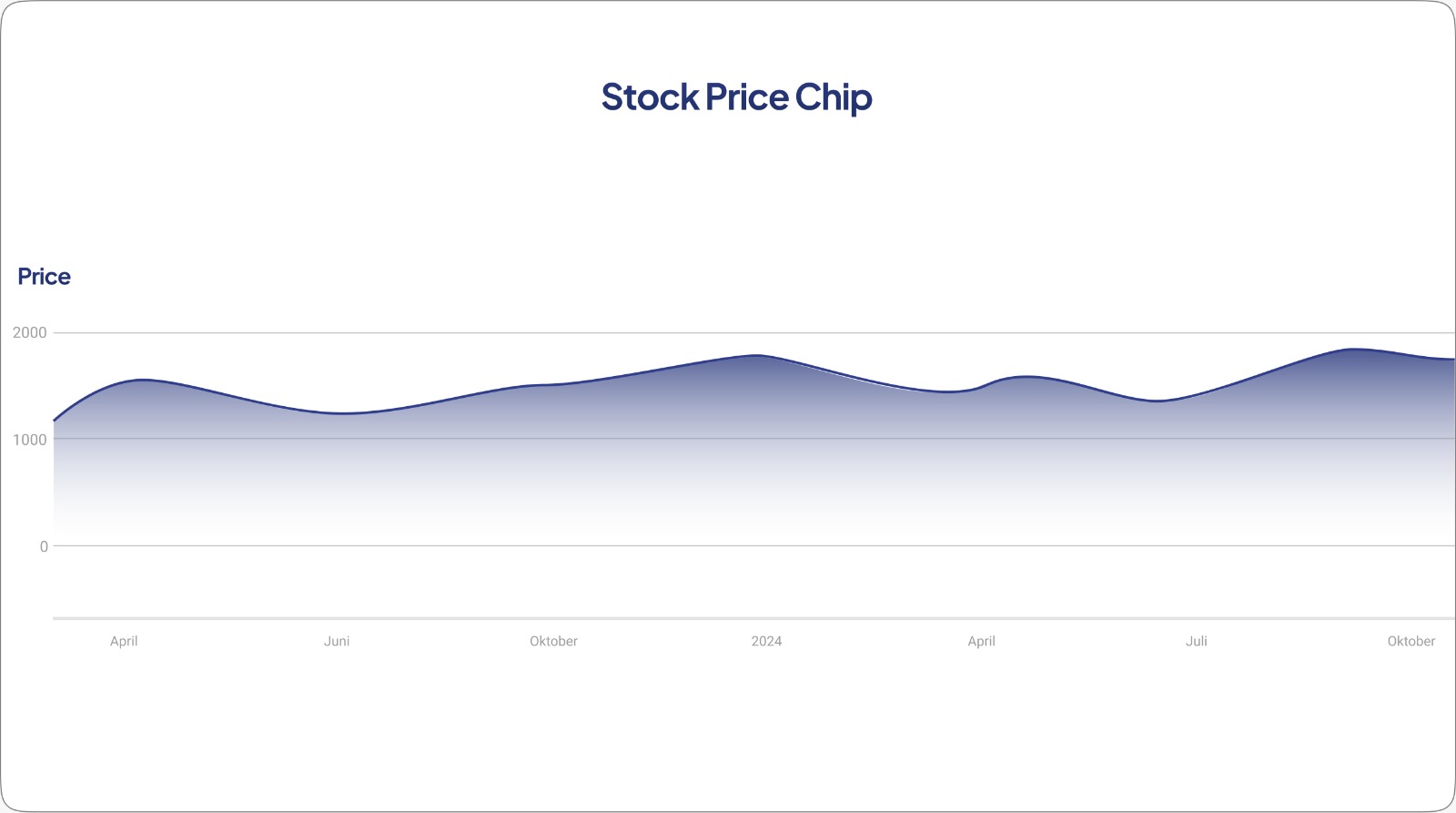Image resolution: width=1456 pixels, height=813 pixels.
Task: Click the 0 y-axis tick label
Action: tap(44, 546)
